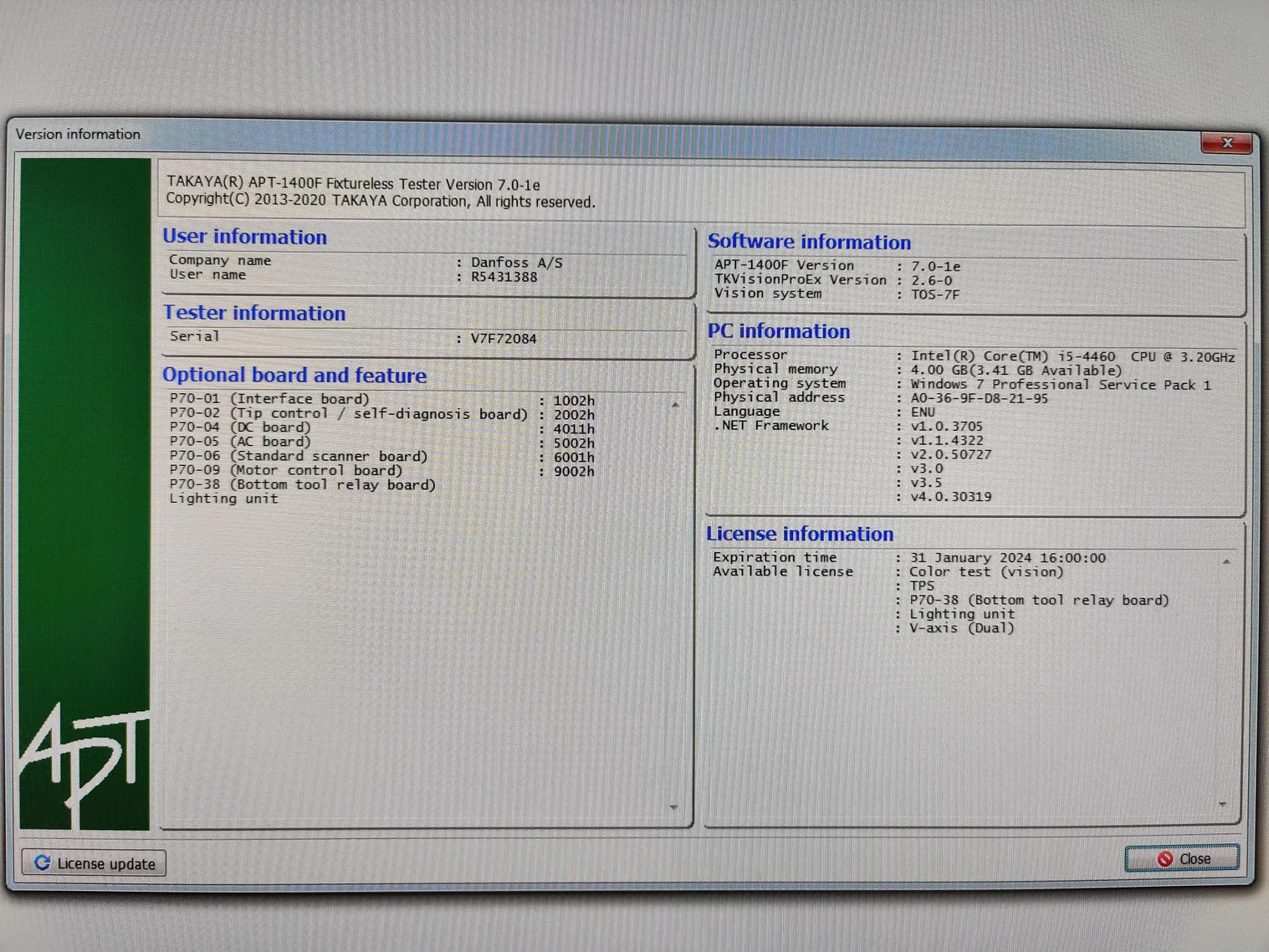Click the APT logo graphic

click(x=84, y=765)
